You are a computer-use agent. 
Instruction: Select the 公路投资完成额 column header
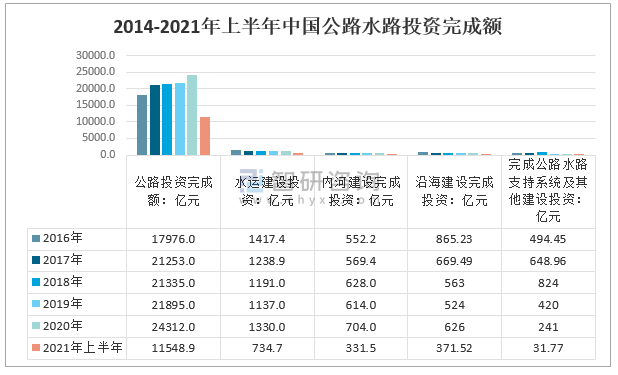(x=173, y=191)
